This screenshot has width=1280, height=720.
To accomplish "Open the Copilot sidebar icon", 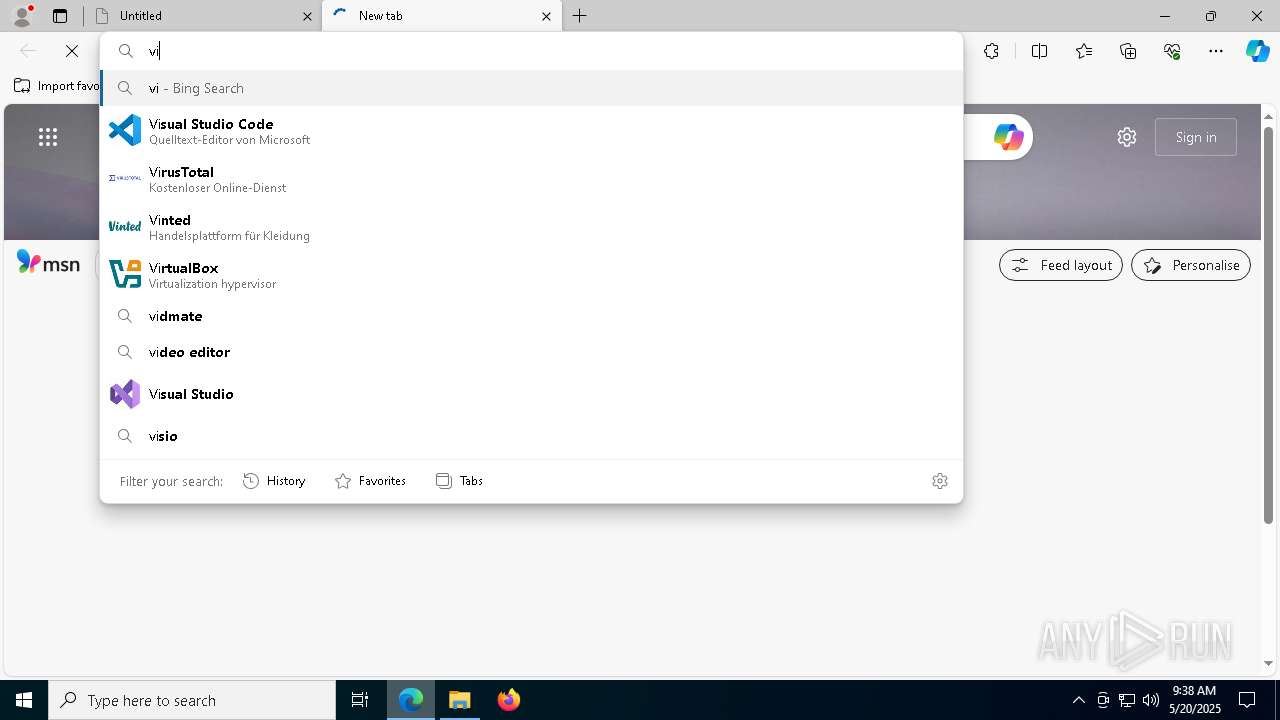I will point(1258,51).
